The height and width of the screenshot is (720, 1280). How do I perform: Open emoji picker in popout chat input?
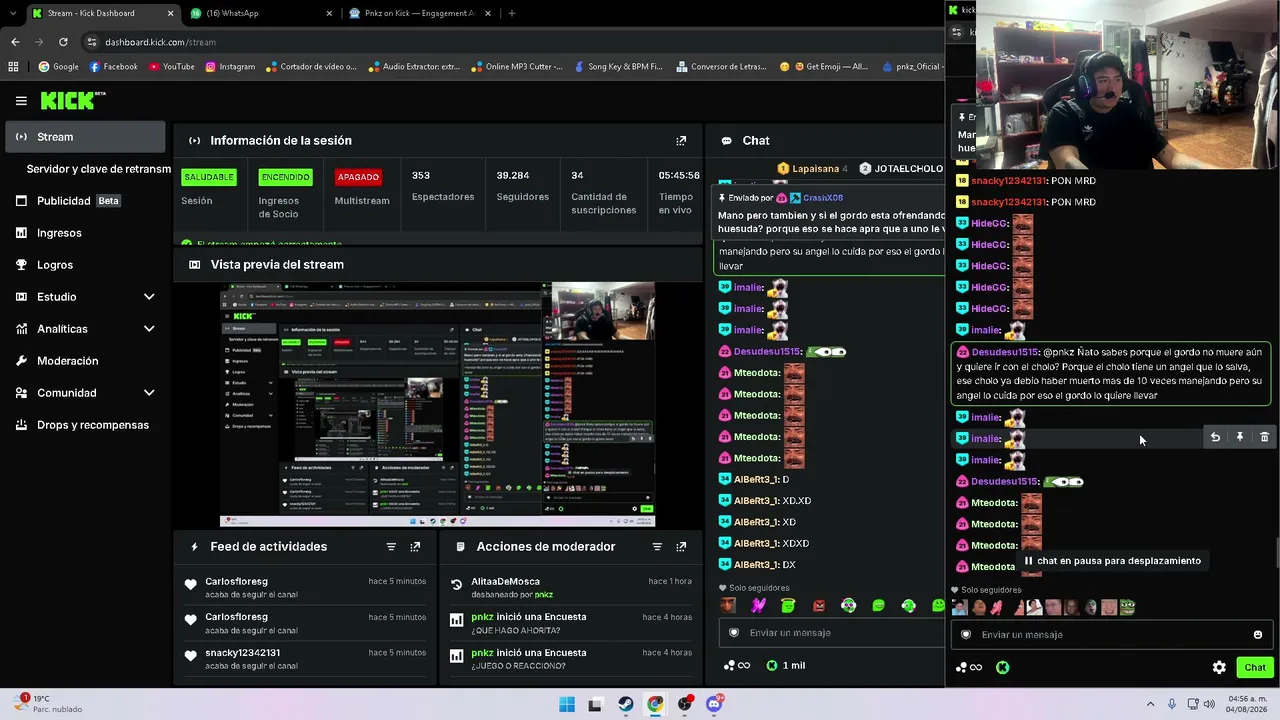1258,634
